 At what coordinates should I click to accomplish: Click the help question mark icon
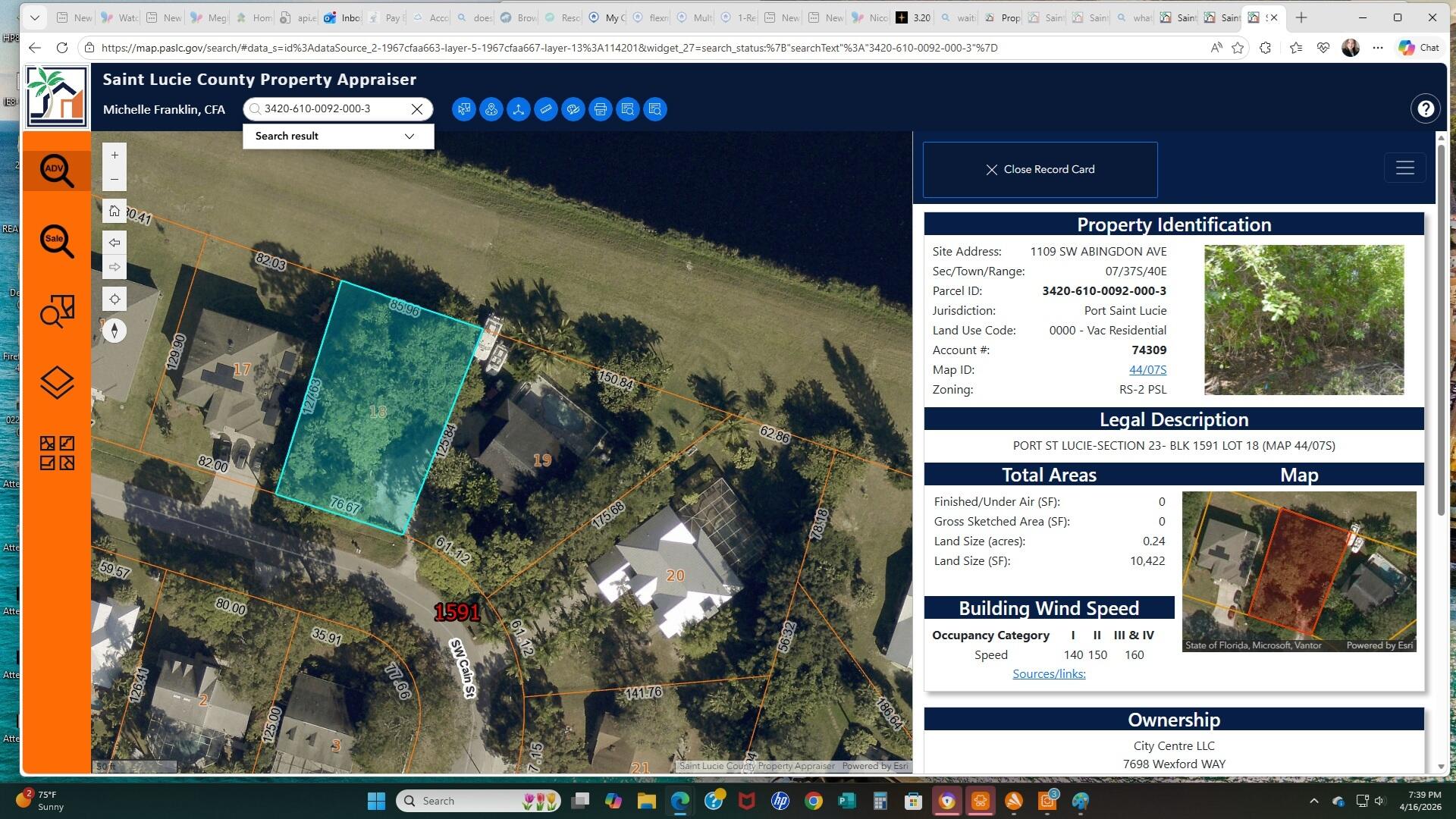tap(1426, 109)
